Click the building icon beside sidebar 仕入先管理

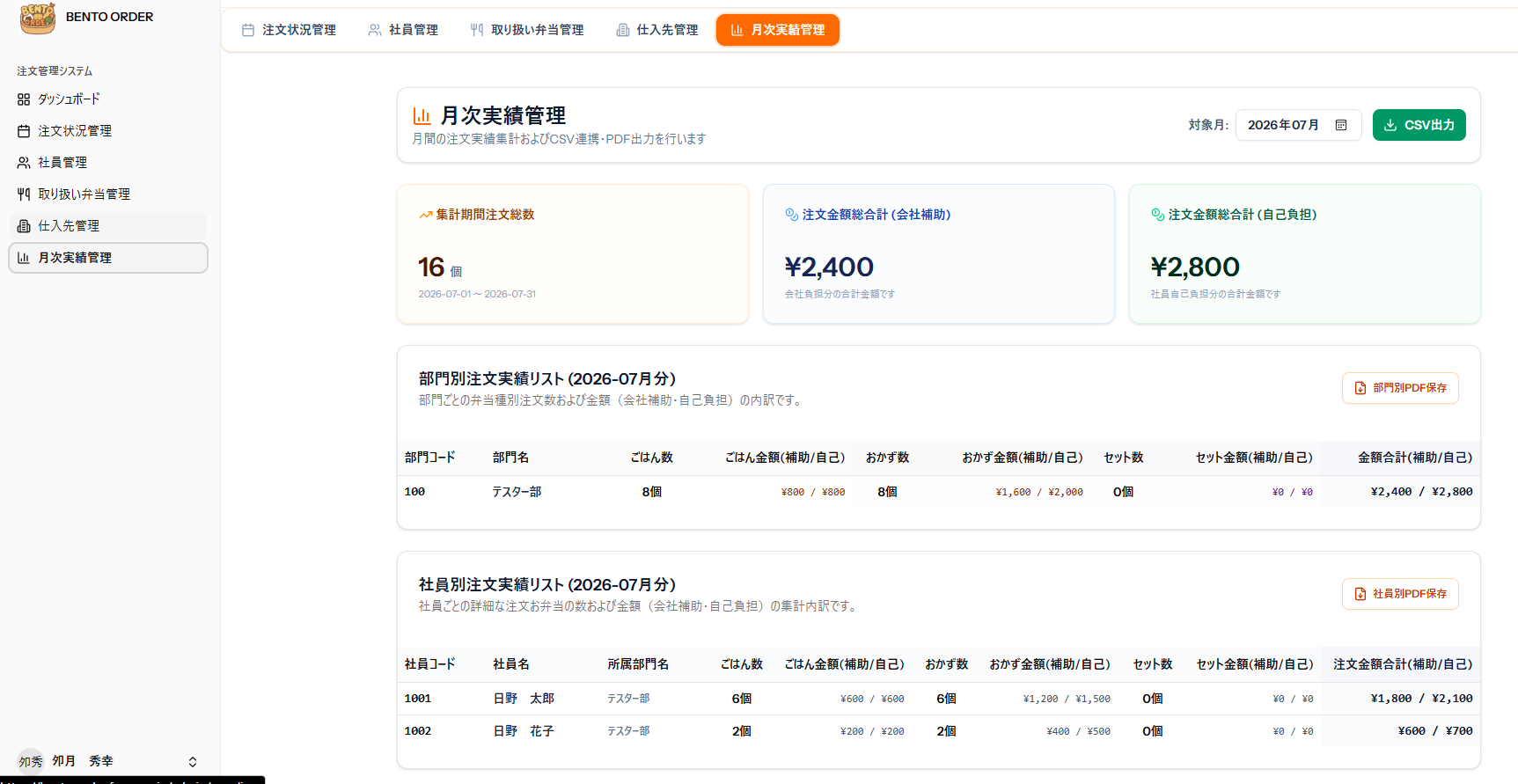click(x=24, y=226)
